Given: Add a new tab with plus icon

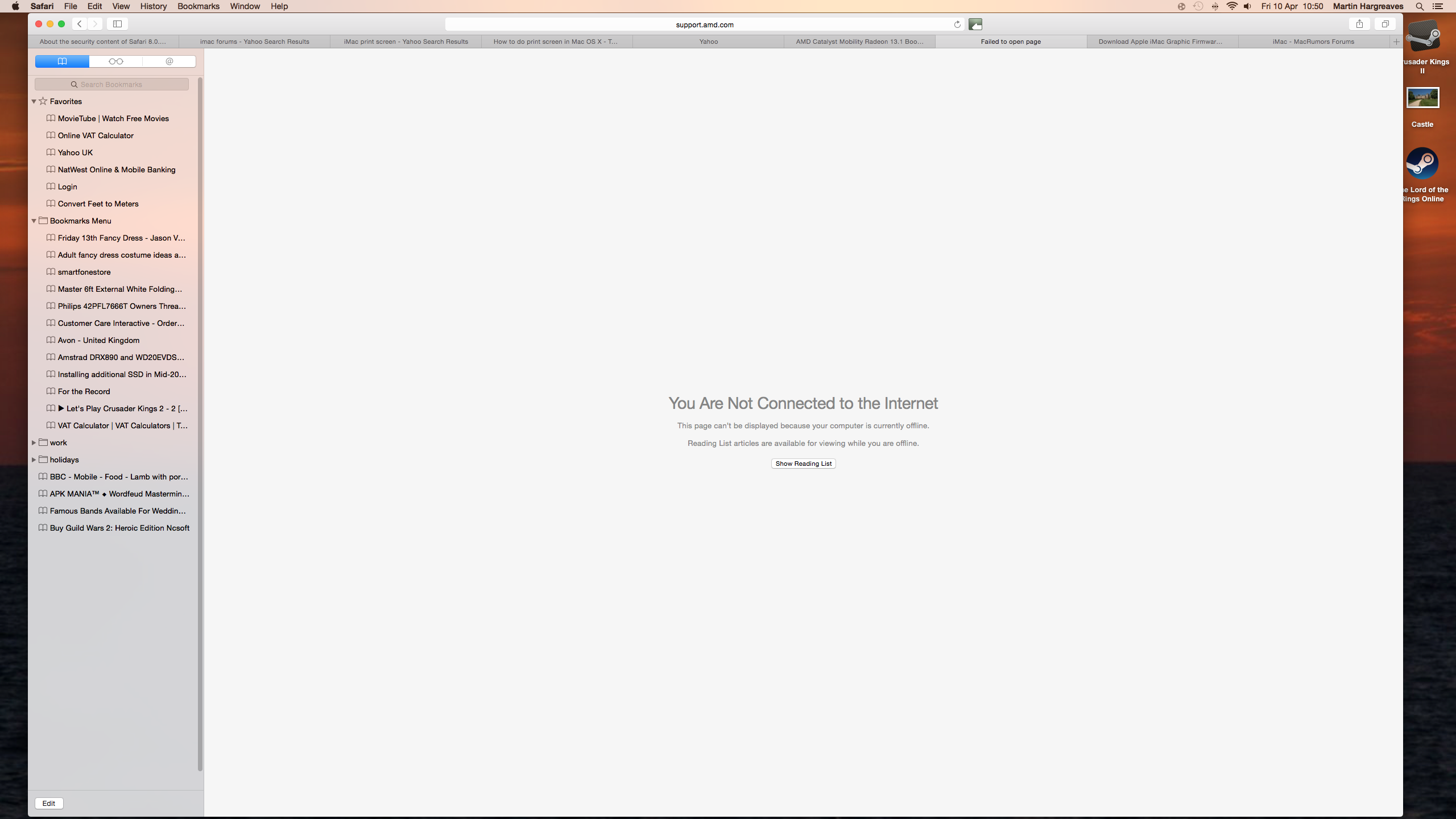Looking at the screenshot, I should point(1396,42).
